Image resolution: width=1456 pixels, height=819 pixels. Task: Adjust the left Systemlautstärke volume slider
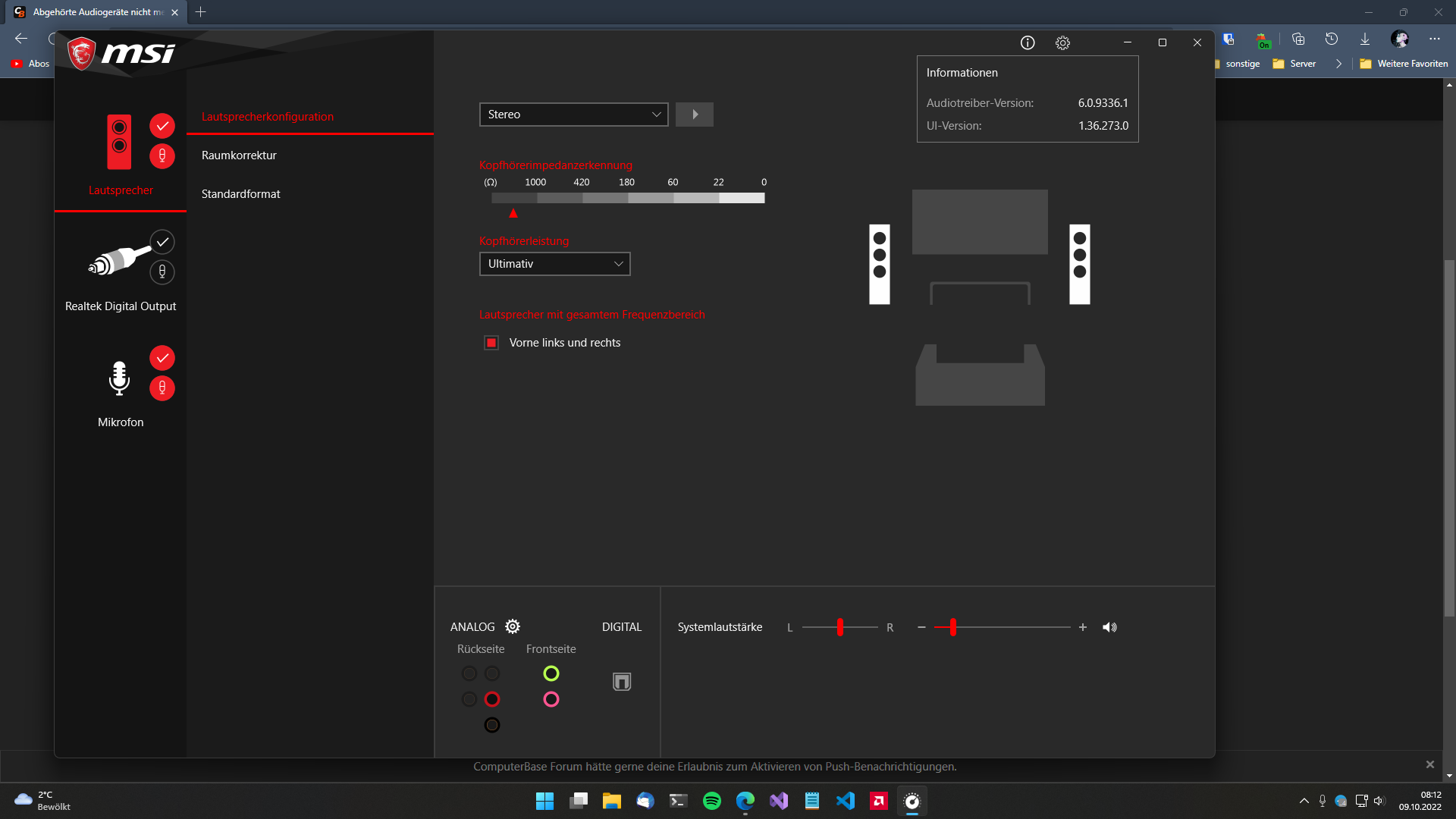[839, 627]
